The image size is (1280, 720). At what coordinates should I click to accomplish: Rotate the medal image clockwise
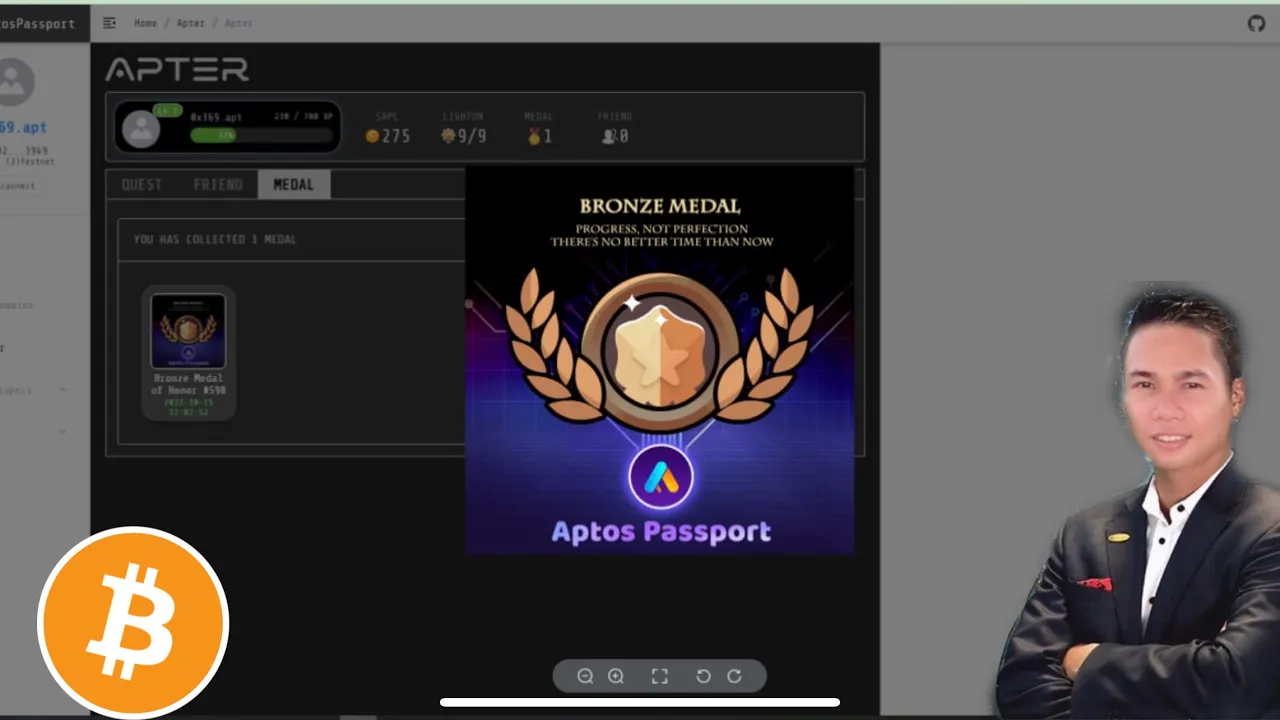pos(734,676)
